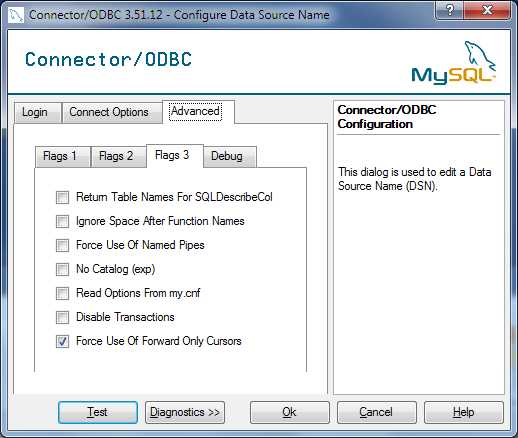Switch to the Flags 1 sub-tab

pos(63,156)
